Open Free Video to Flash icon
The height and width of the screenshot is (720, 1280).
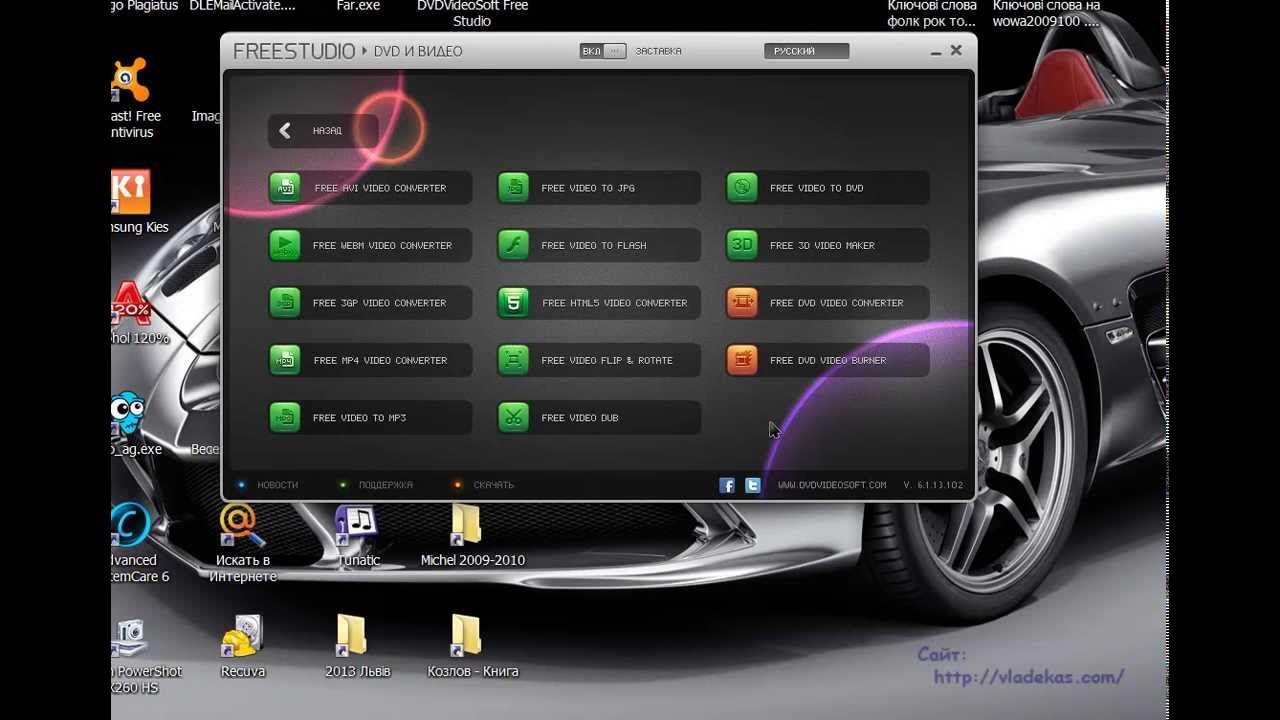(x=514, y=245)
